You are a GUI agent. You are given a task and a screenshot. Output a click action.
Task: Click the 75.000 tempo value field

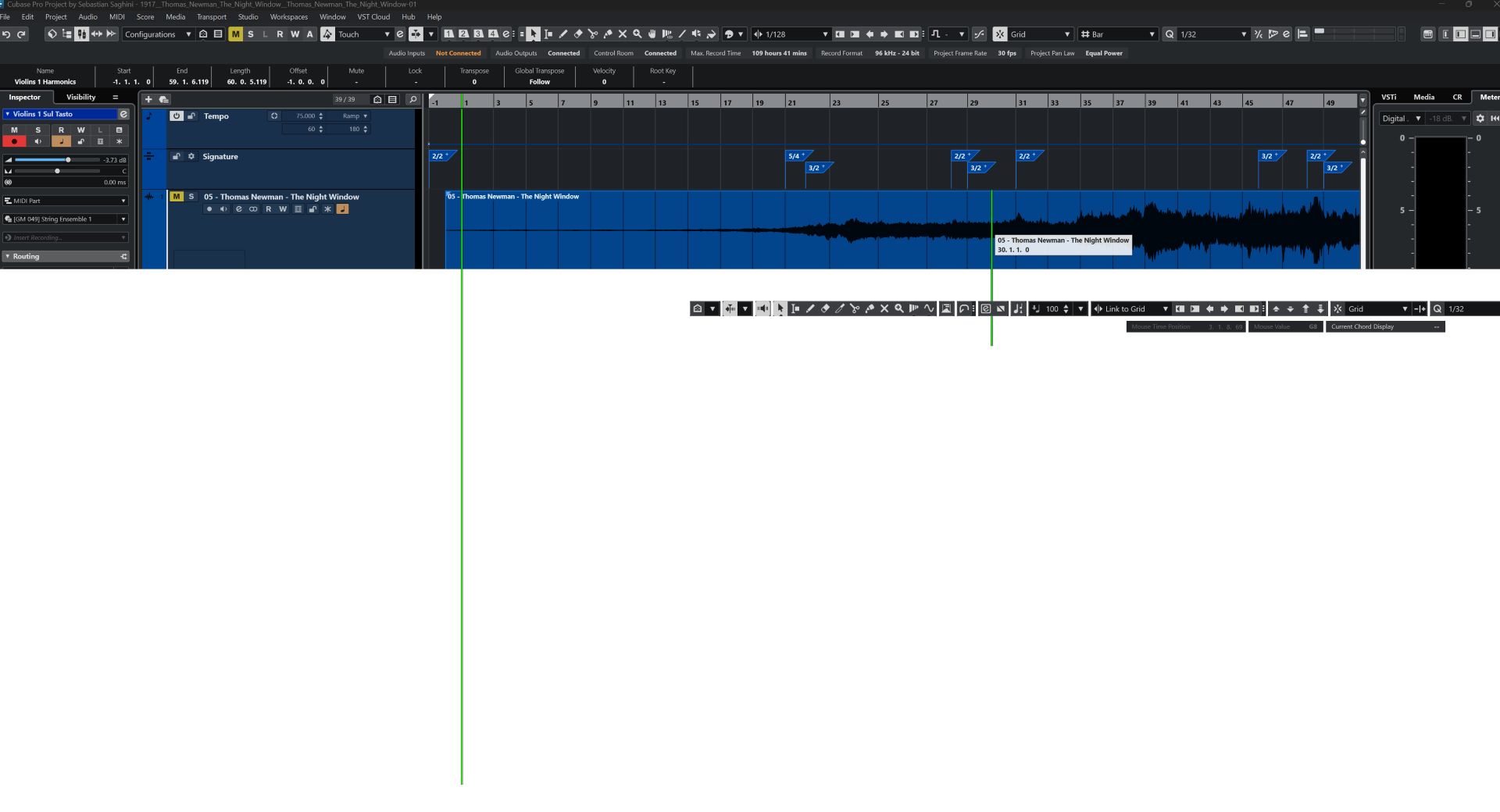coord(305,116)
